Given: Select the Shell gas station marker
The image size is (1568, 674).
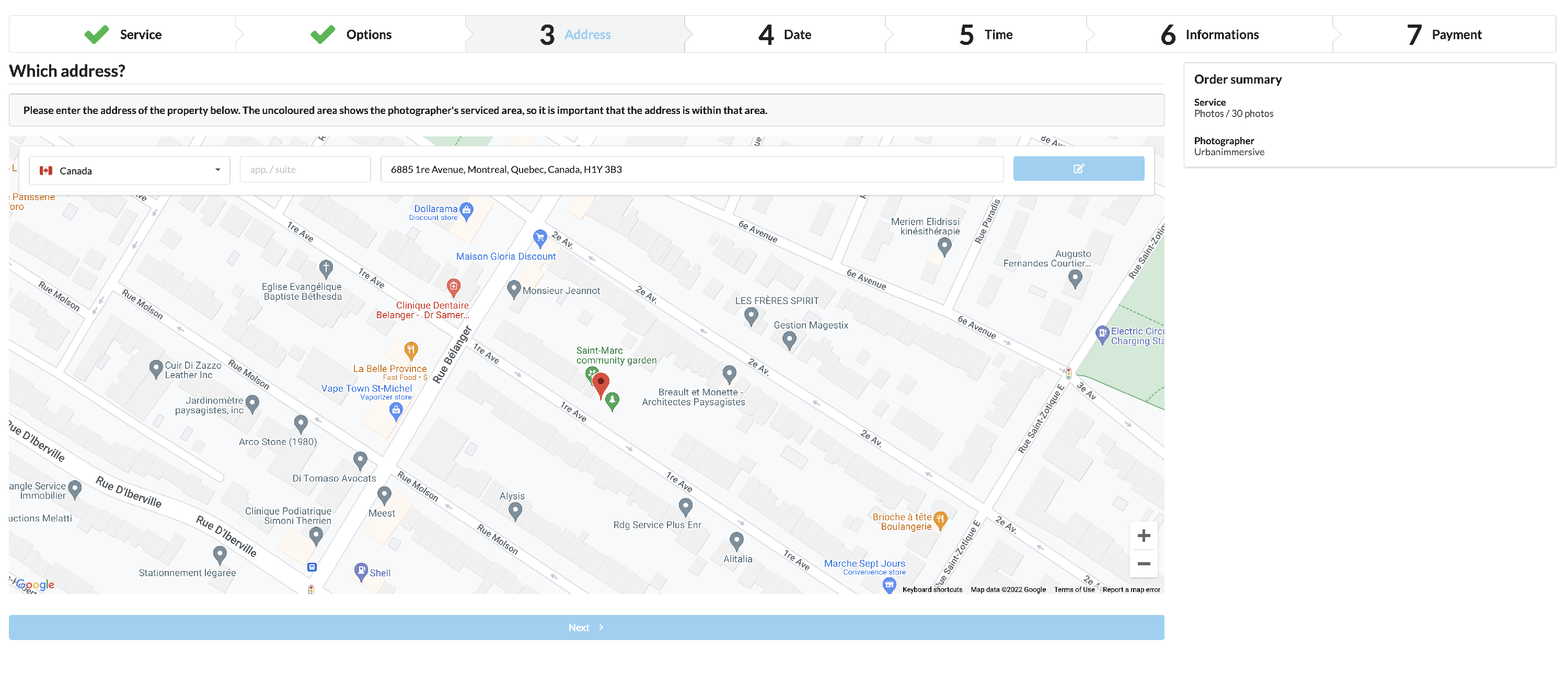Looking at the screenshot, I should (361, 571).
